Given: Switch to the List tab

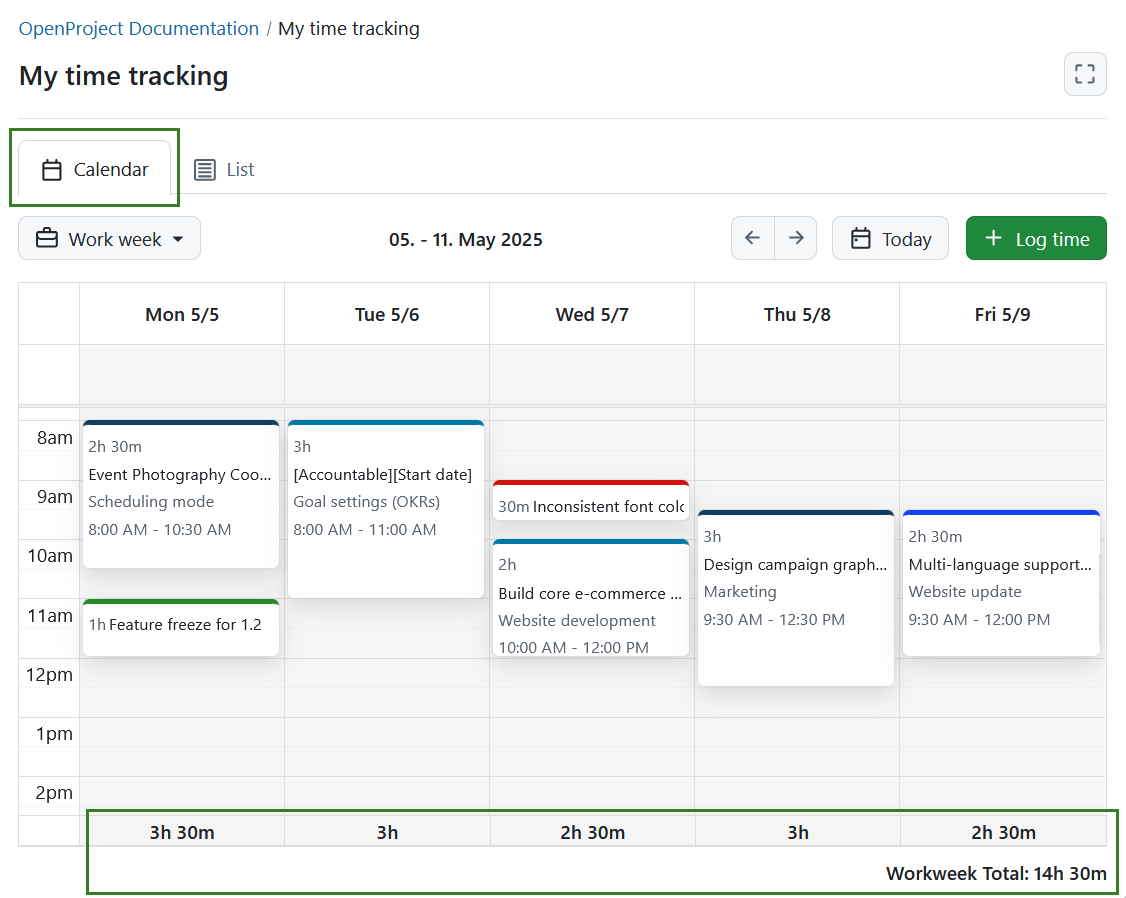Looking at the screenshot, I should tap(224, 170).
